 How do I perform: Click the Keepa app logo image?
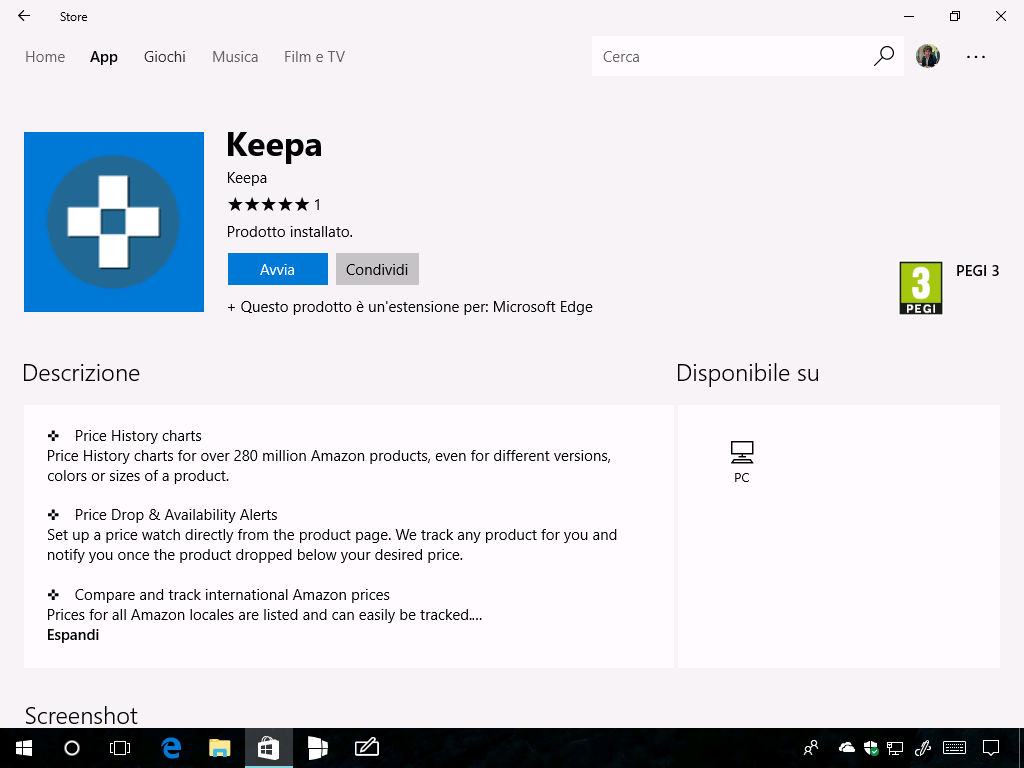tap(114, 222)
